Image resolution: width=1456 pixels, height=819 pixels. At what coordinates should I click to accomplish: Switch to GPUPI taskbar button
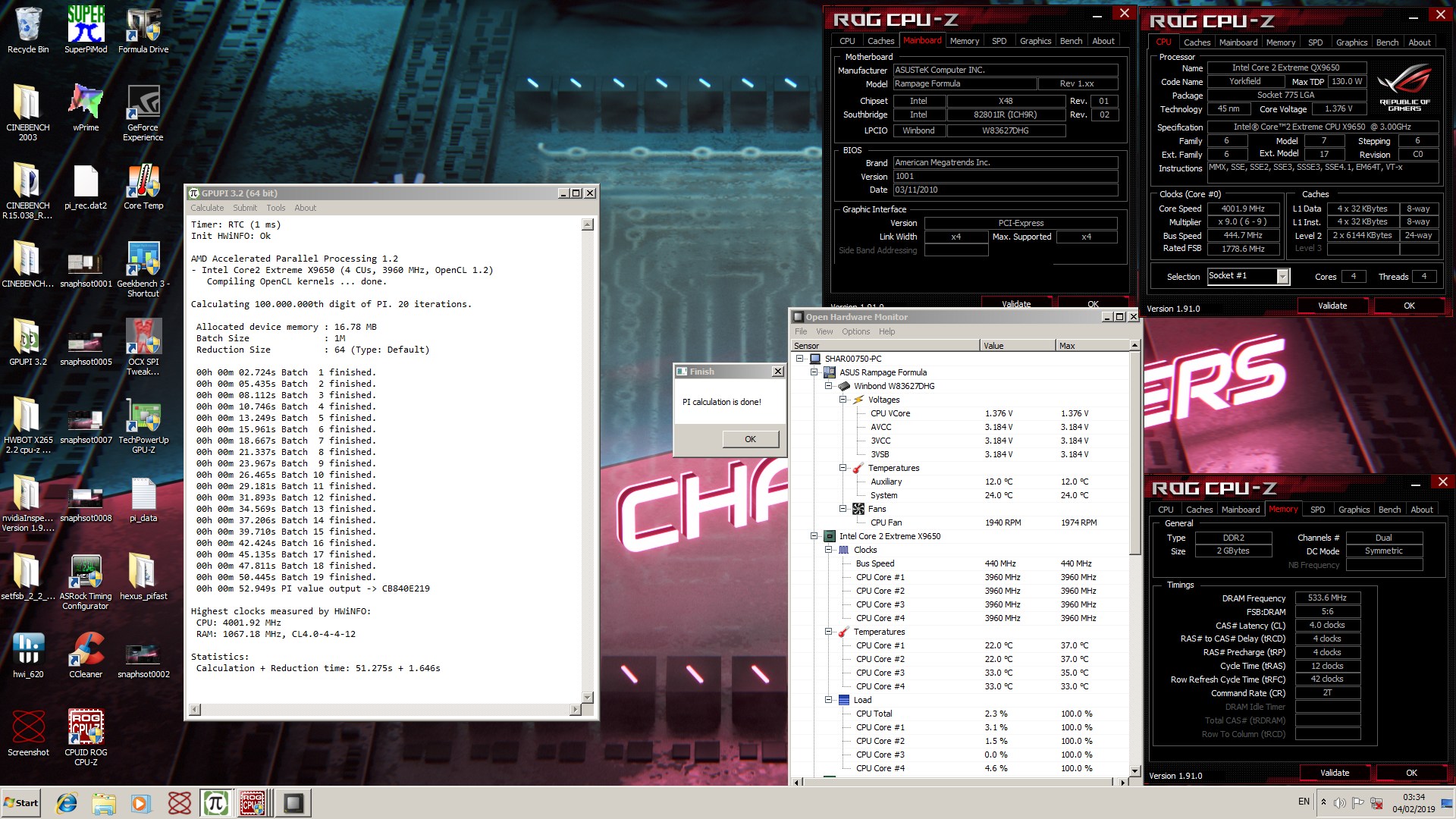(x=215, y=803)
